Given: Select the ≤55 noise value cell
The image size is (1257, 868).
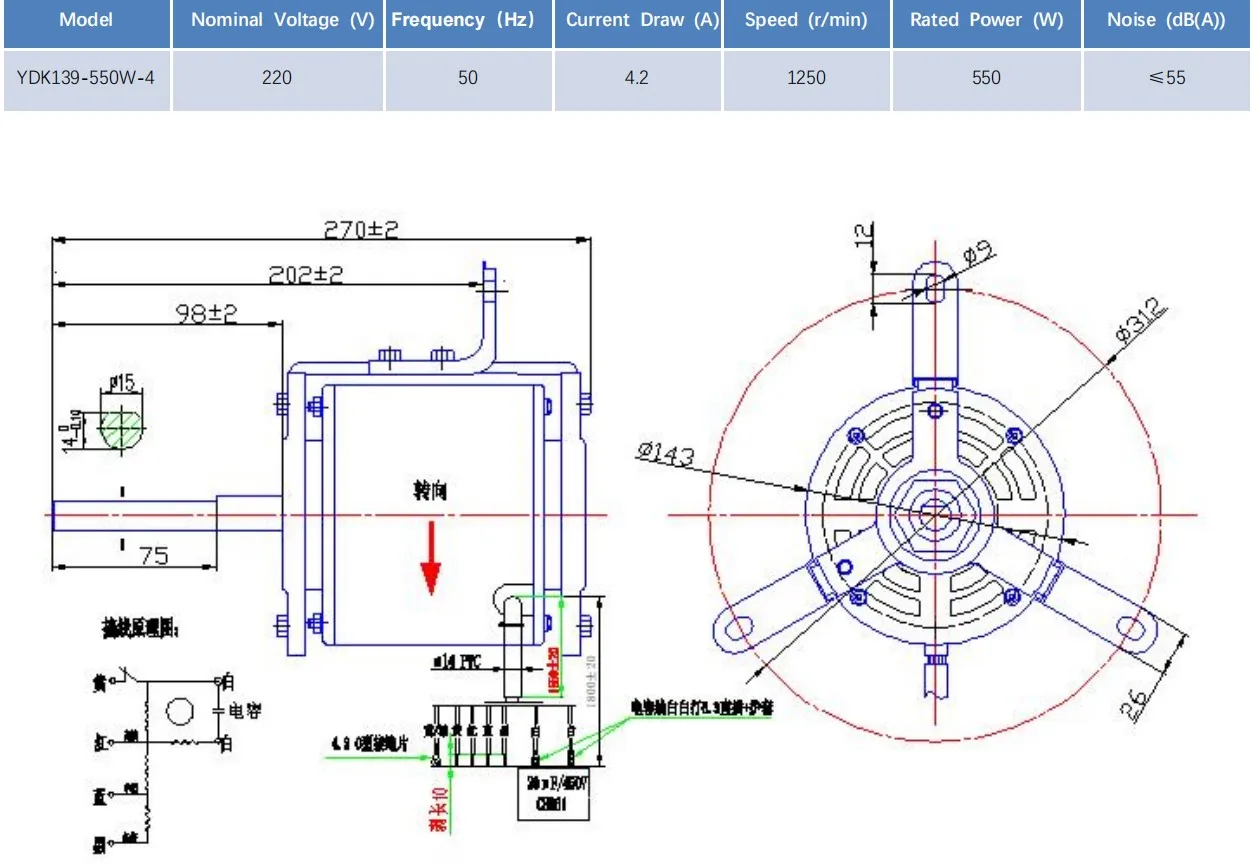Looking at the screenshot, I should [1167, 78].
